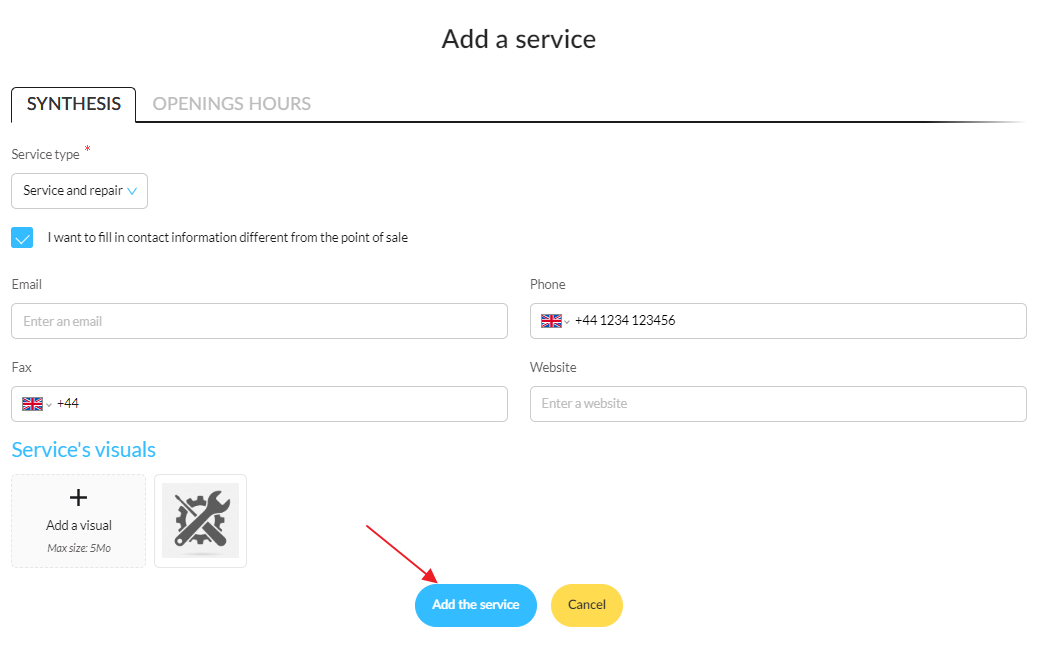Click the 'Service's visuals' heading

pyautogui.click(x=84, y=450)
